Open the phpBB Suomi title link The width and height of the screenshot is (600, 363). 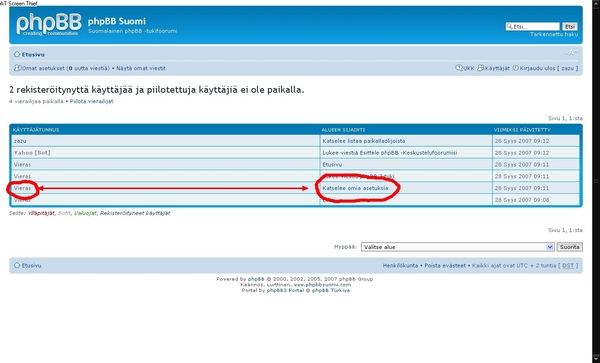pos(117,21)
